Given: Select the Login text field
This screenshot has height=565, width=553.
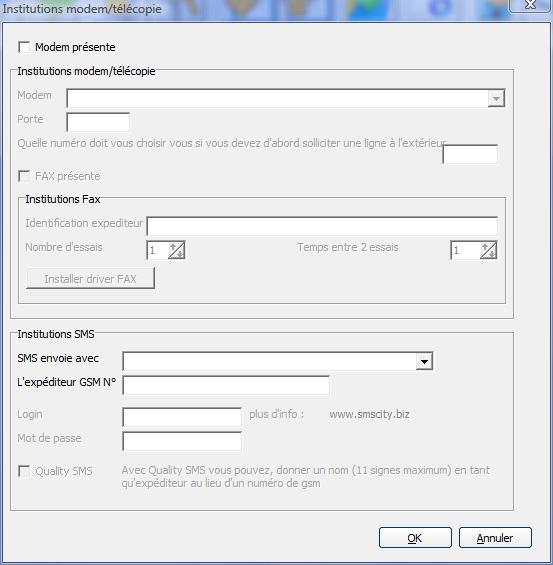Looking at the screenshot, I should pyautogui.click(x=182, y=417).
